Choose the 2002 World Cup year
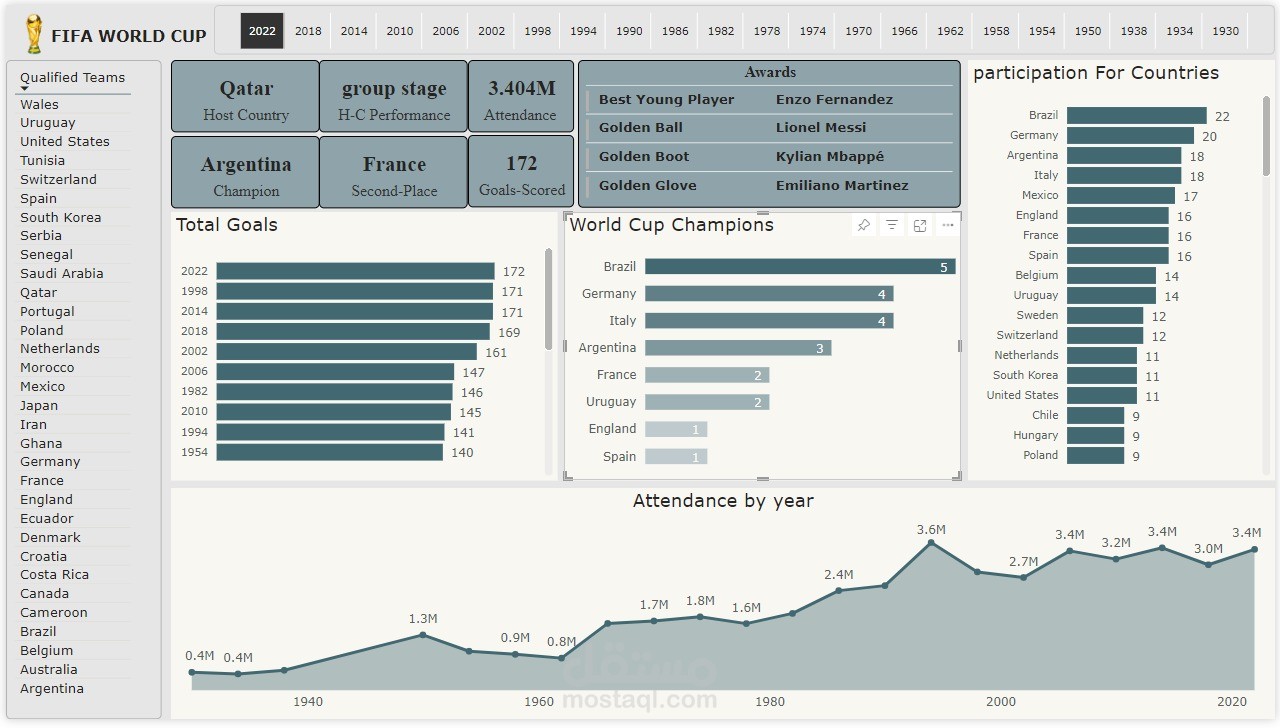This screenshot has width=1280, height=728. 492,31
